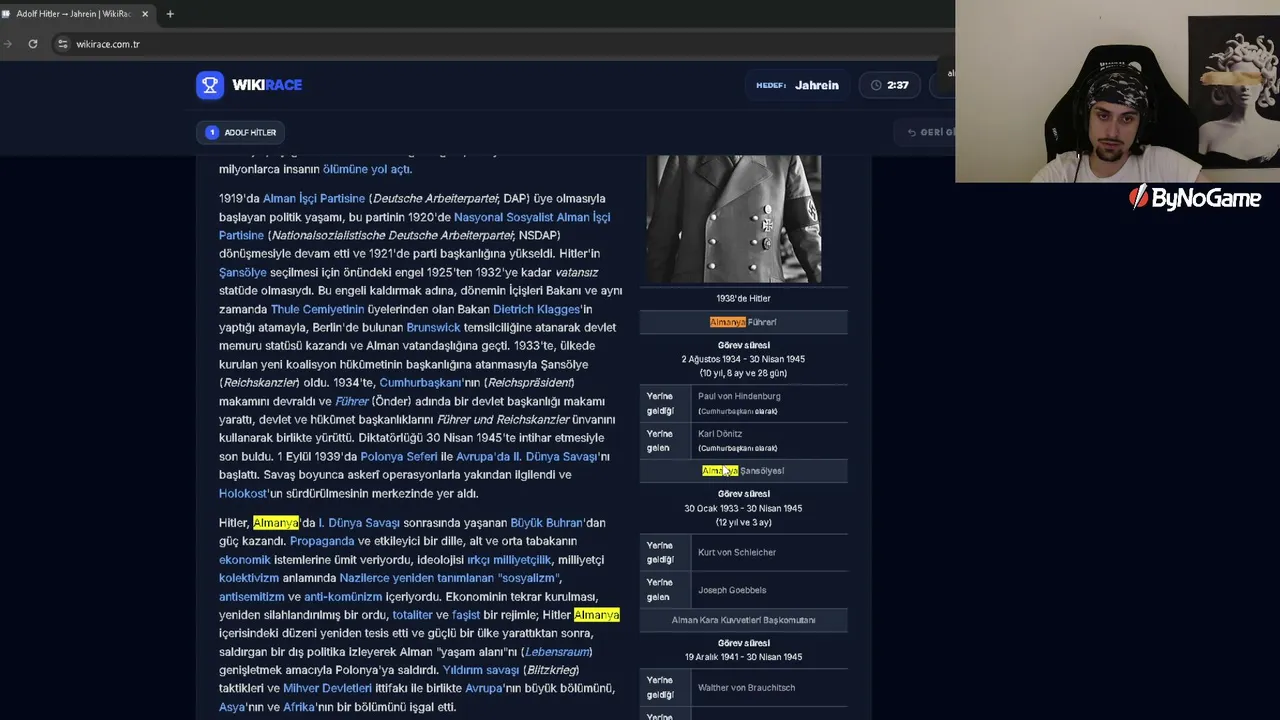Image resolution: width=1280 pixels, height=720 pixels.
Task: Click the WIKIRACE title text in the header
Action: pyautogui.click(x=267, y=85)
